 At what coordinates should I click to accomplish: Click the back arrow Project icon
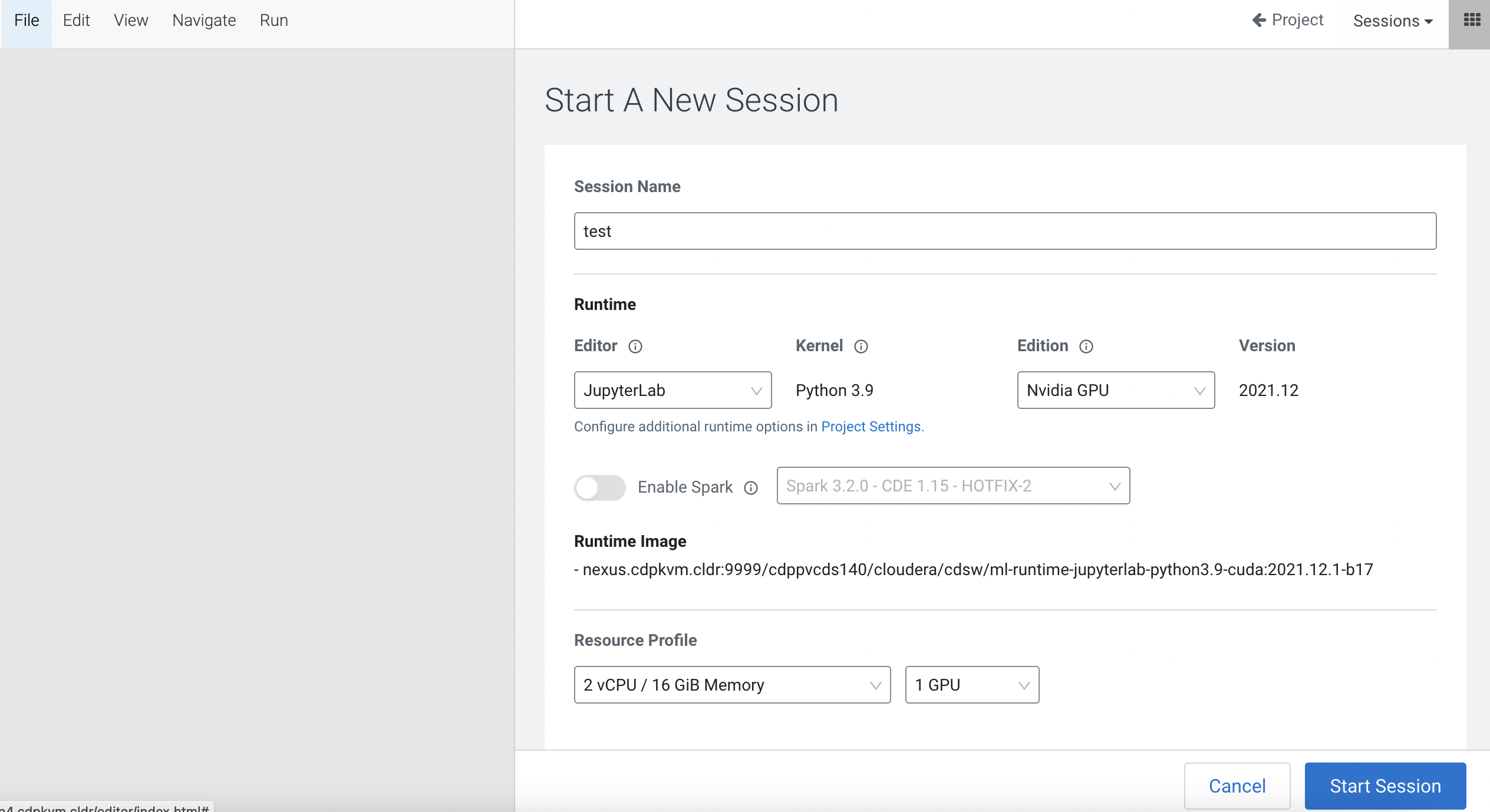(1259, 21)
